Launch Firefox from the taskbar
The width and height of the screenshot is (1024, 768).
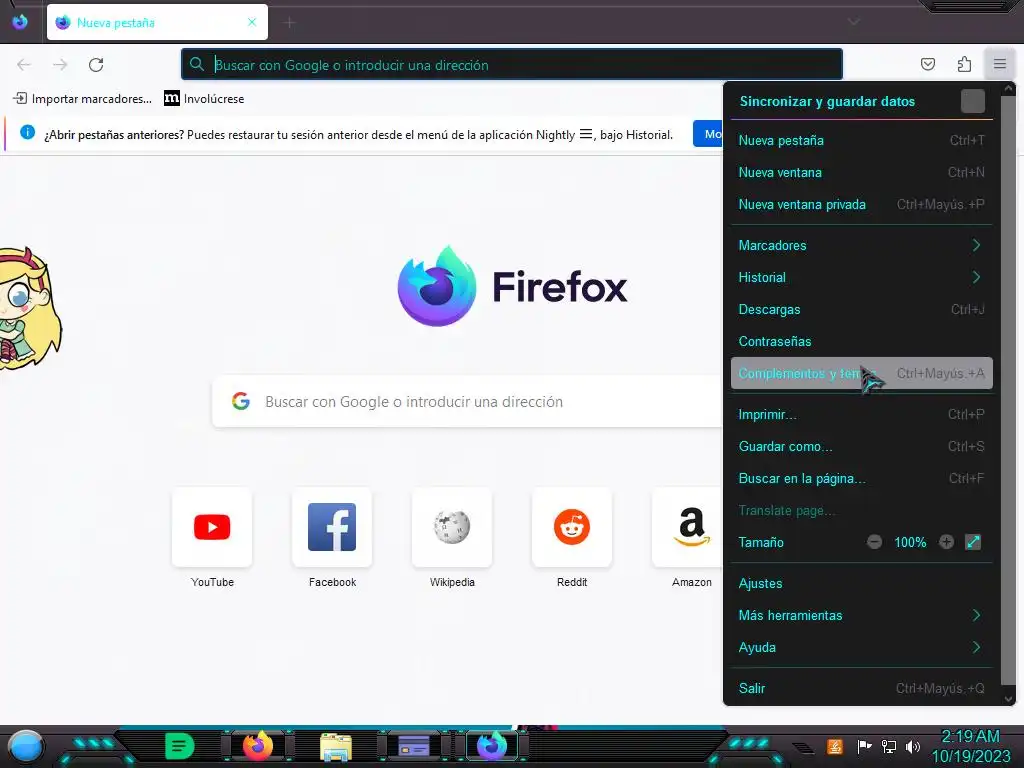pos(258,746)
